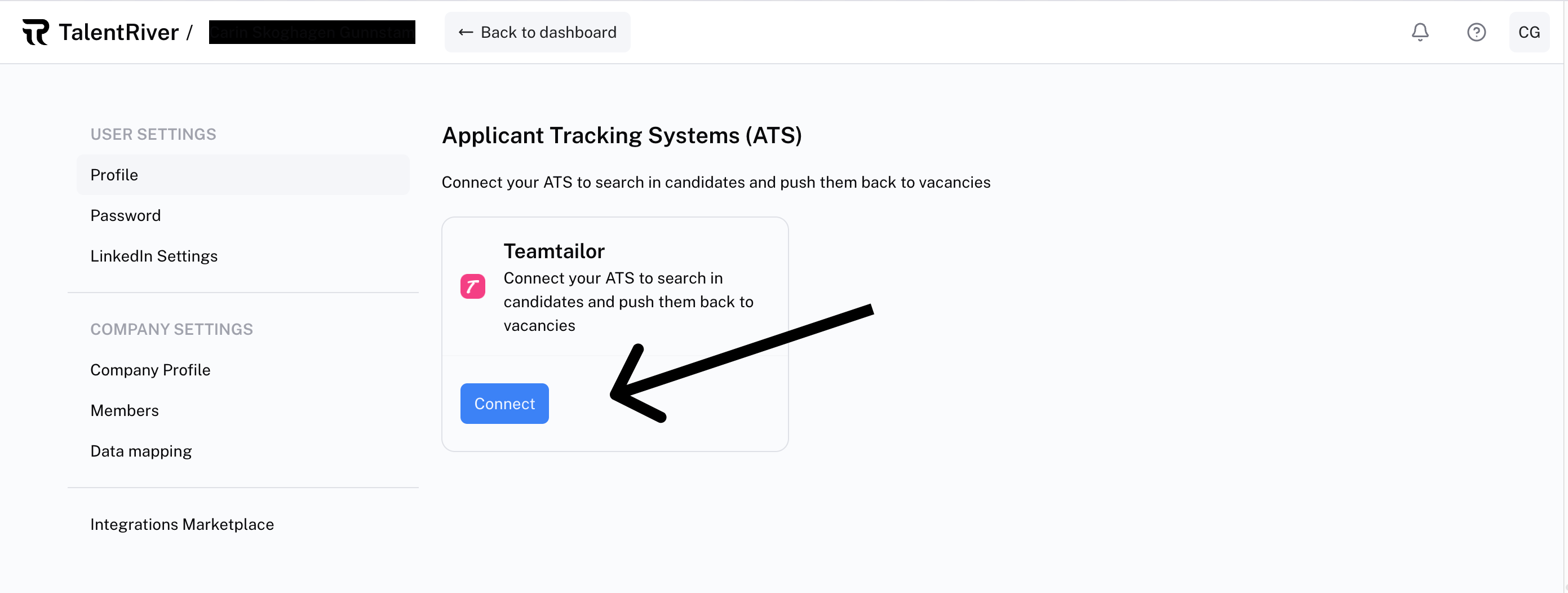The height and width of the screenshot is (593, 1568).
Task: View company Members page
Action: click(x=124, y=411)
